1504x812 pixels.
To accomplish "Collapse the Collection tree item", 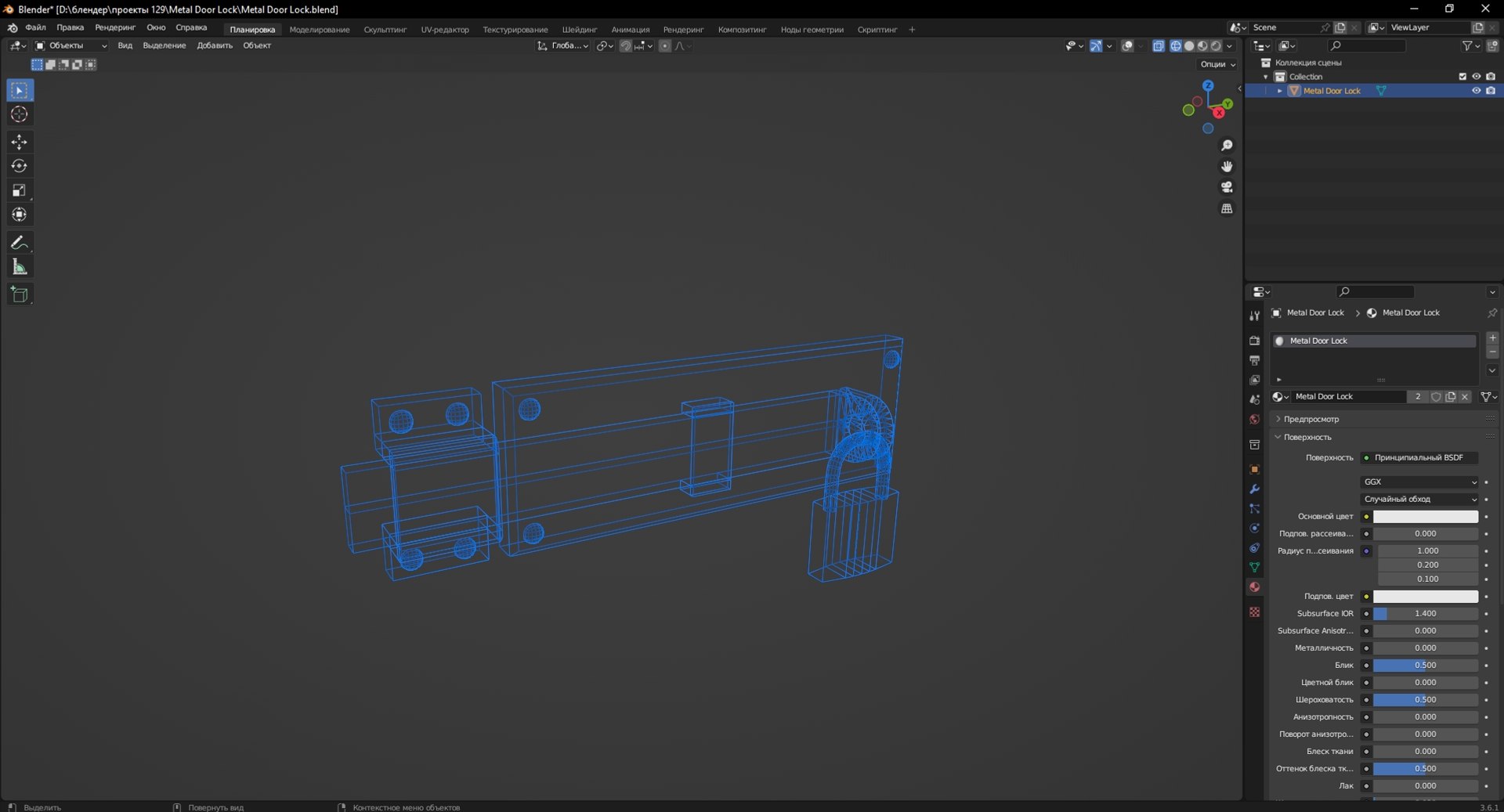I will click(x=1266, y=77).
